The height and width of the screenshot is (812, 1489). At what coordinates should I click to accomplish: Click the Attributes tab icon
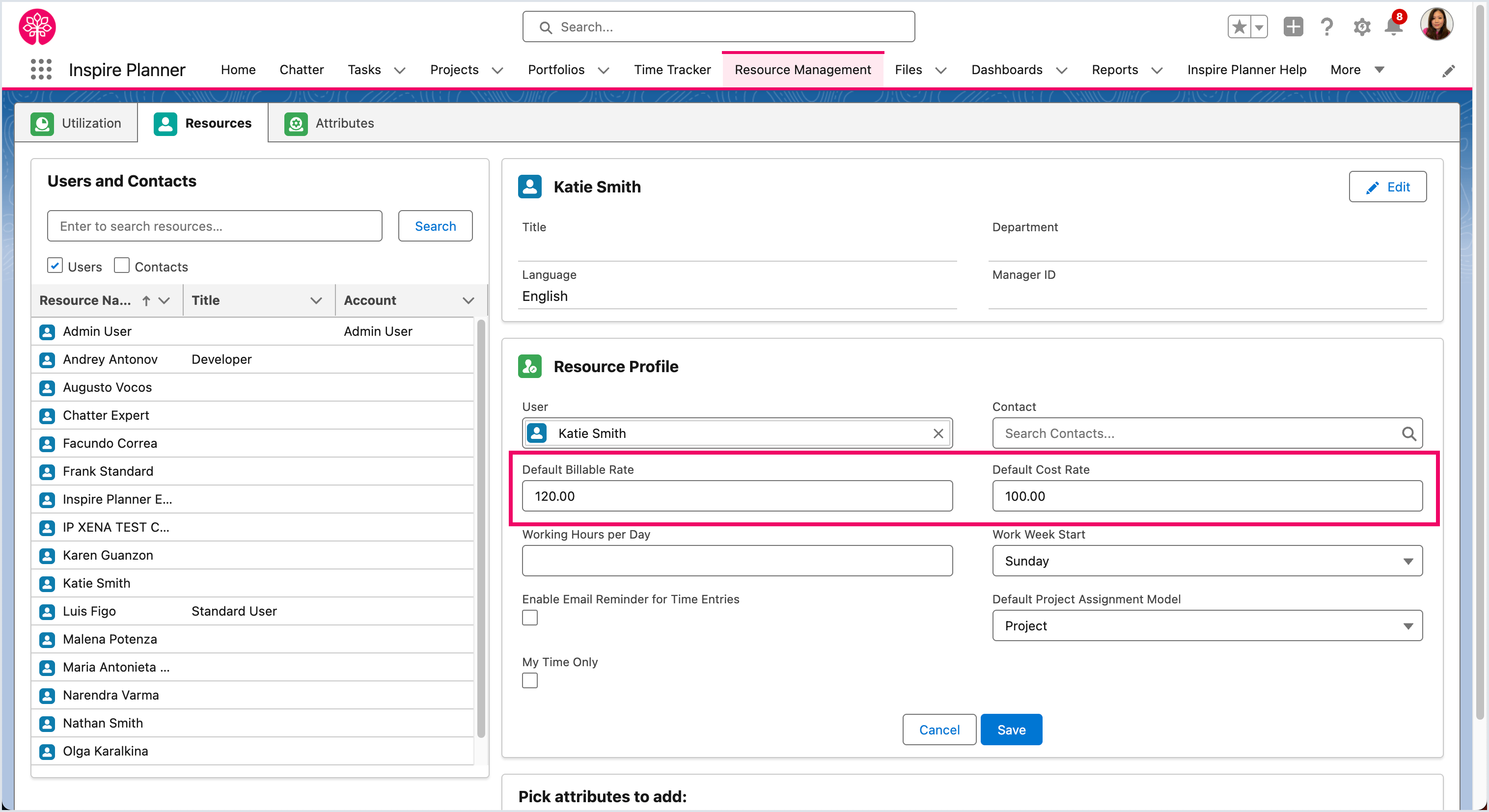[296, 124]
